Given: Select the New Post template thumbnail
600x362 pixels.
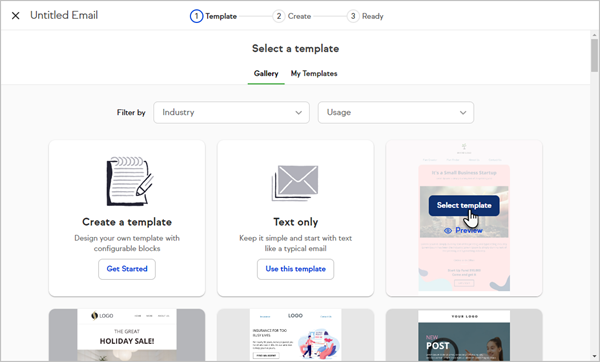Looking at the screenshot, I should pyautogui.click(x=464, y=335).
